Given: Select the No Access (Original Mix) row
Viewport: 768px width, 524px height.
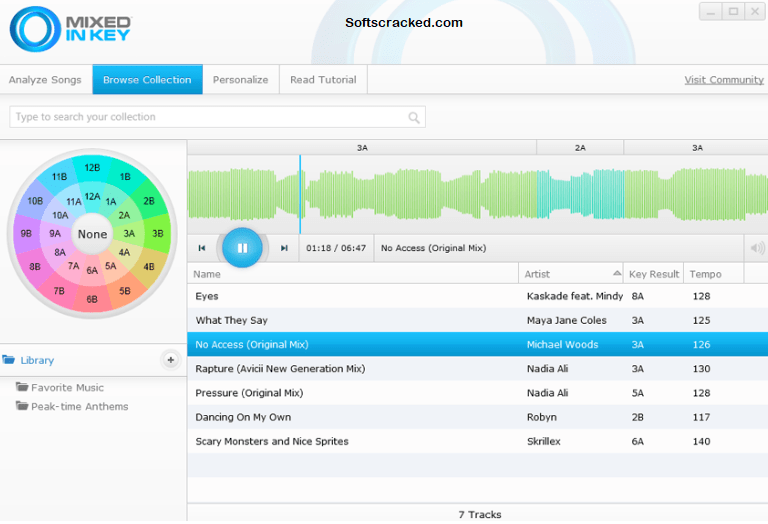Looking at the screenshot, I should pyautogui.click(x=478, y=344).
